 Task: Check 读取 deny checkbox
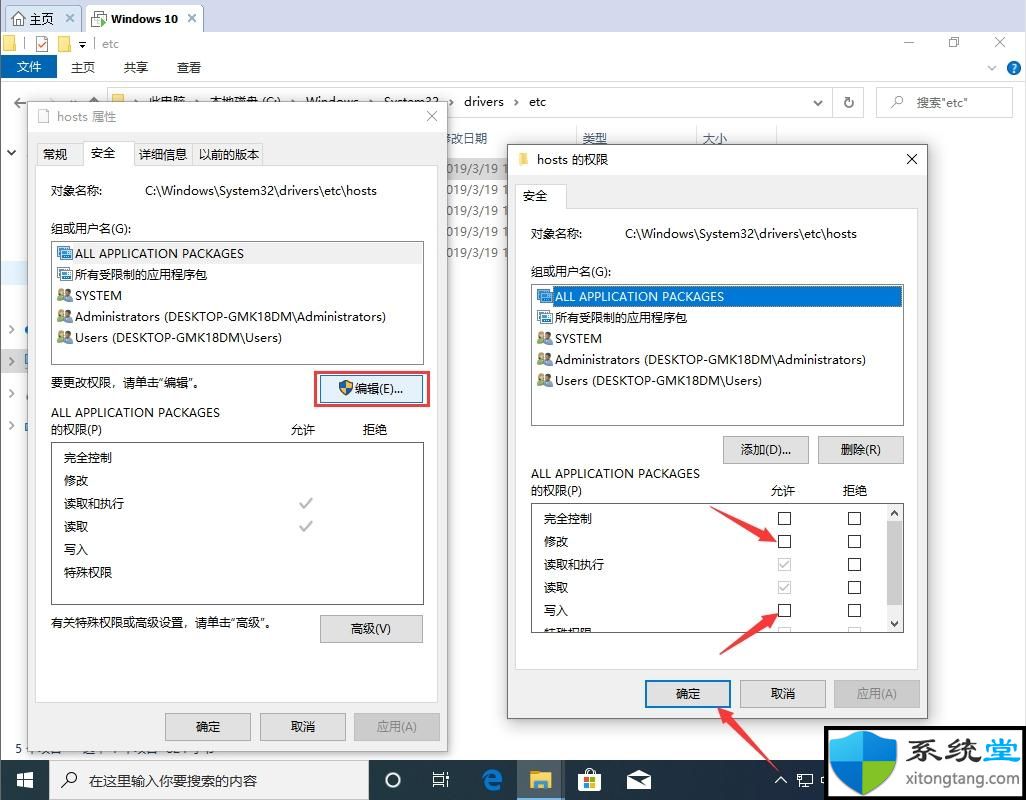(x=854, y=587)
